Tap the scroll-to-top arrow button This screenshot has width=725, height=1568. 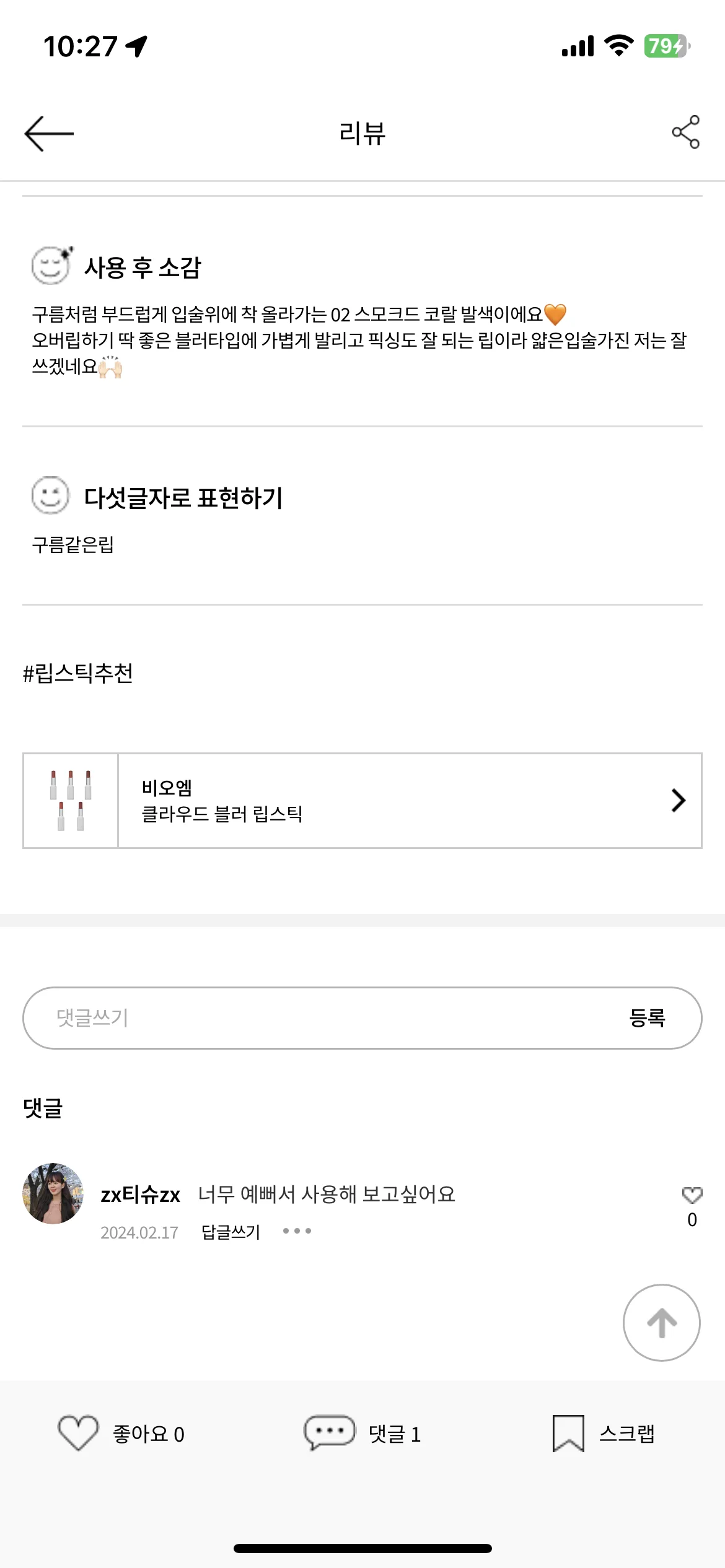point(661,1322)
